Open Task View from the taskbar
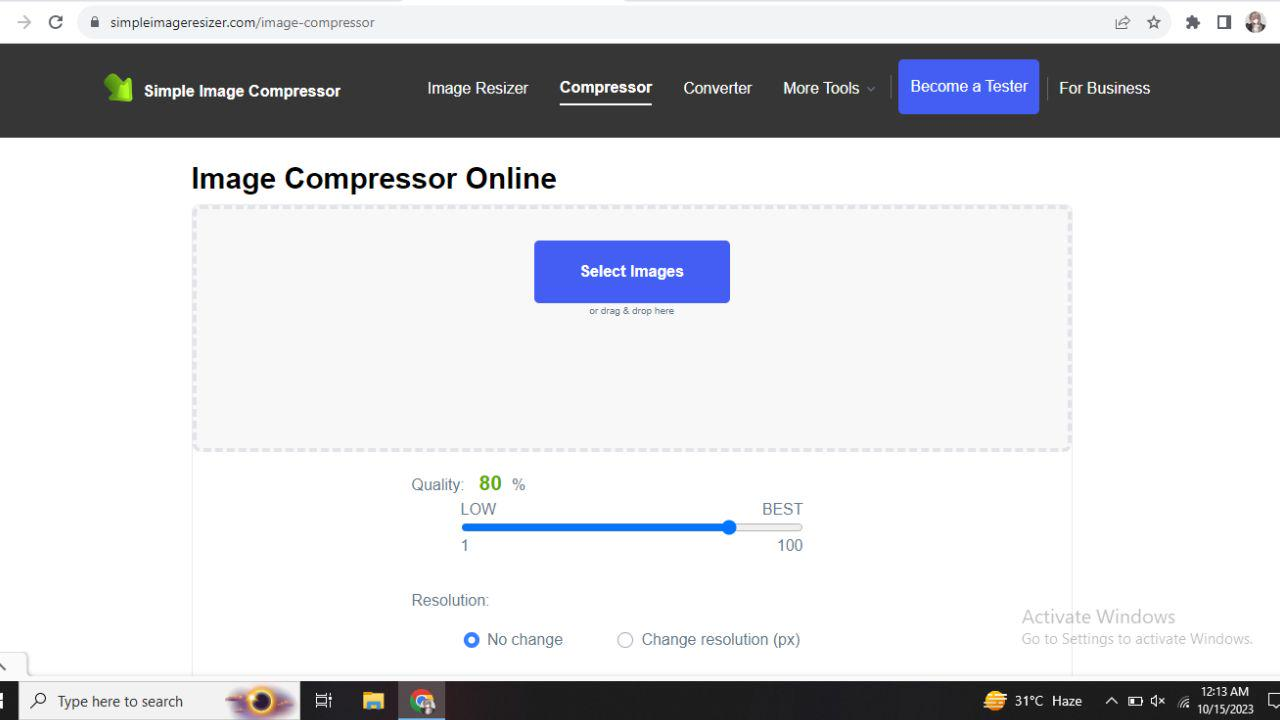The image size is (1280, 720). point(323,700)
